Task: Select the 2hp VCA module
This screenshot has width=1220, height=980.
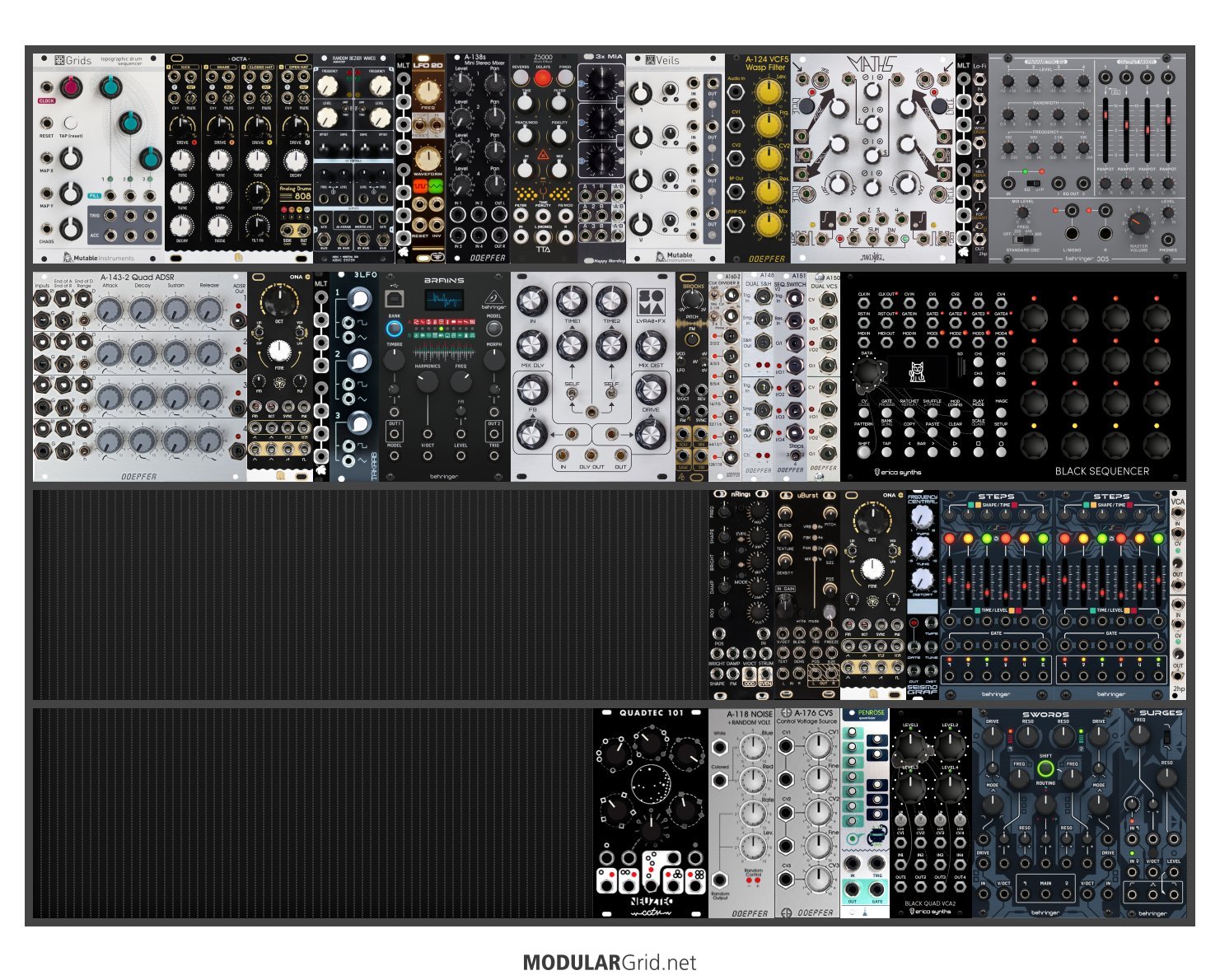Action: 1178,595
